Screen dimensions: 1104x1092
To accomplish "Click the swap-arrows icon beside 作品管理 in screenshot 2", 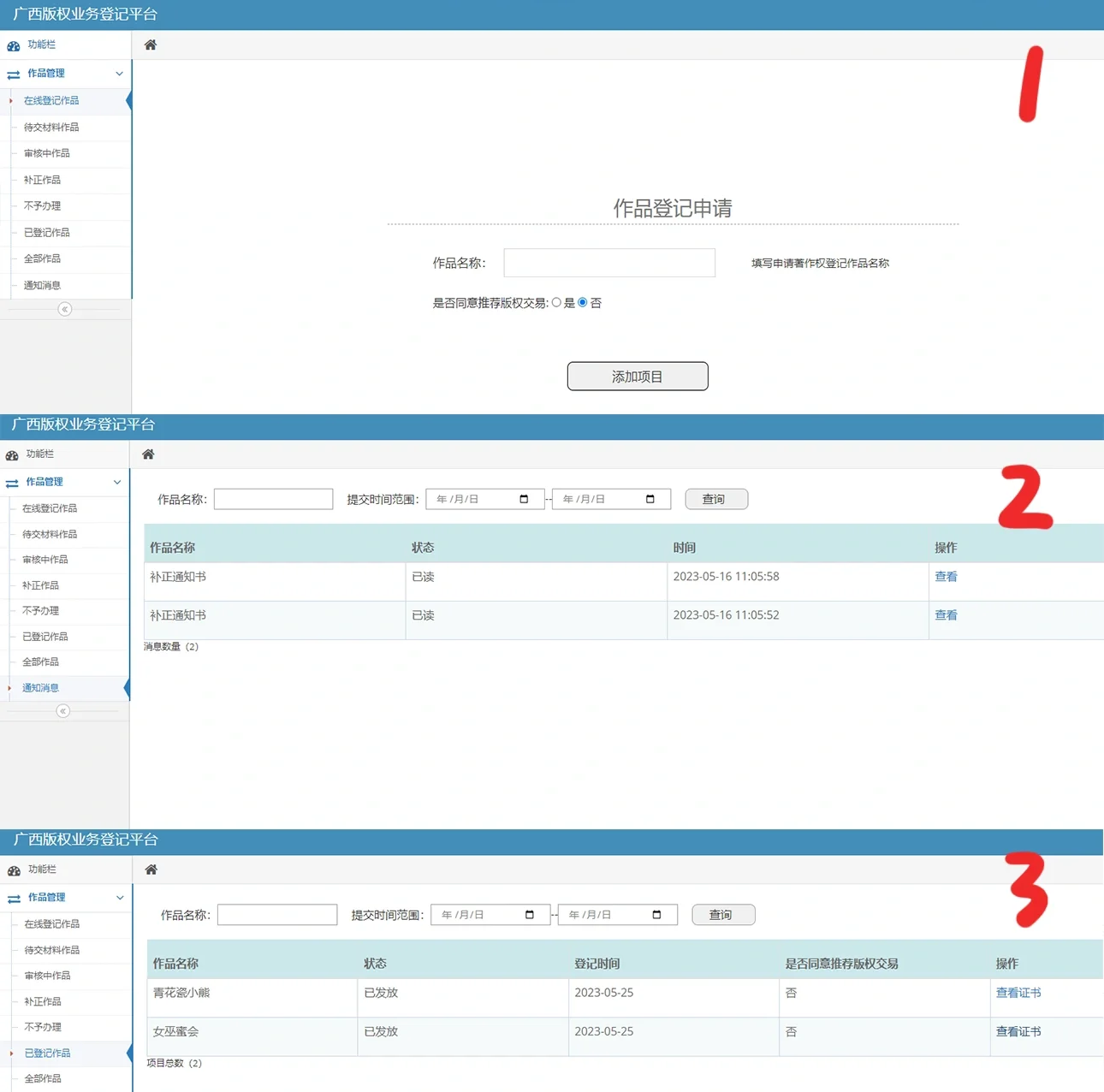I will pyautogui.click(x=13, y=483).
